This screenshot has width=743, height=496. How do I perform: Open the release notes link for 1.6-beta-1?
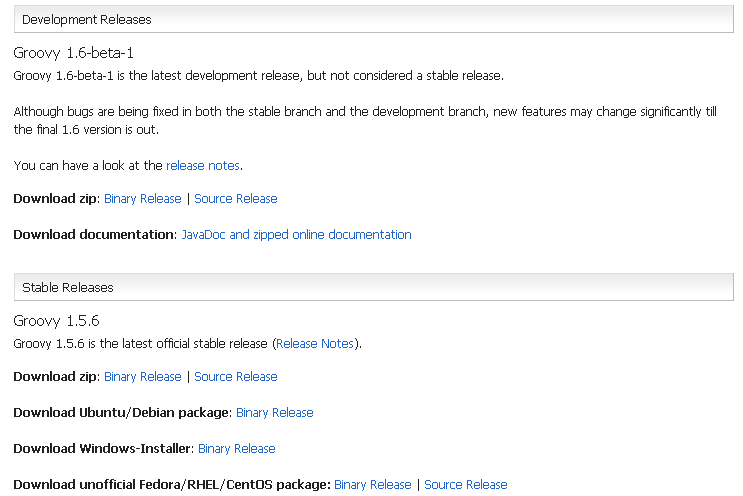(x=203, y=165)
